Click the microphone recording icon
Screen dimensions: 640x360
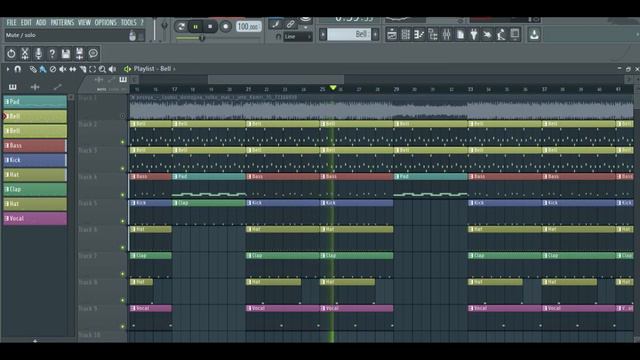tap(38, 53)
